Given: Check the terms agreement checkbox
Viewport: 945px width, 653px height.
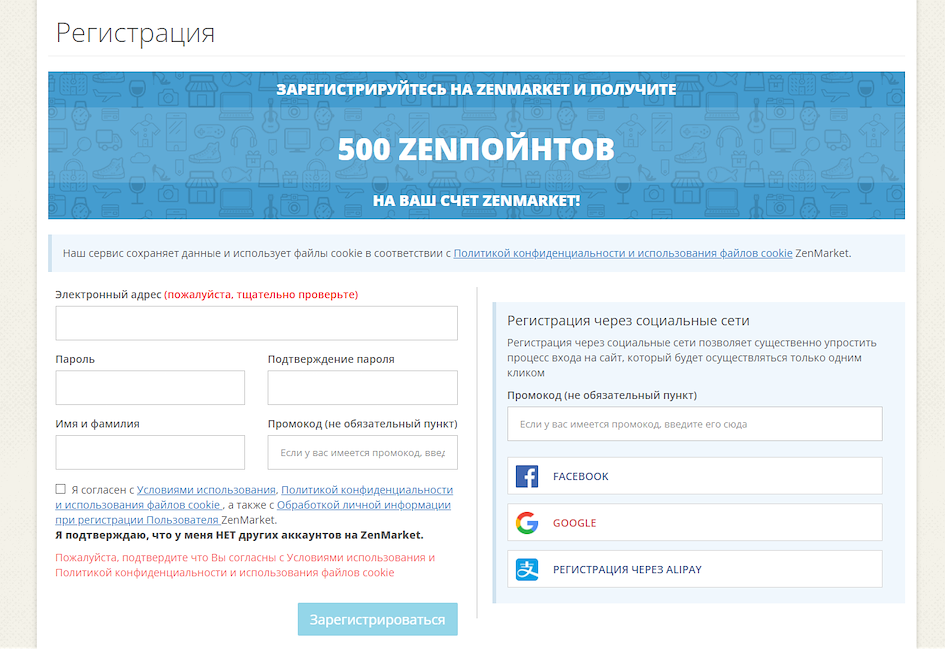Looking at the screenshot, I should click(x=60, y=489).
